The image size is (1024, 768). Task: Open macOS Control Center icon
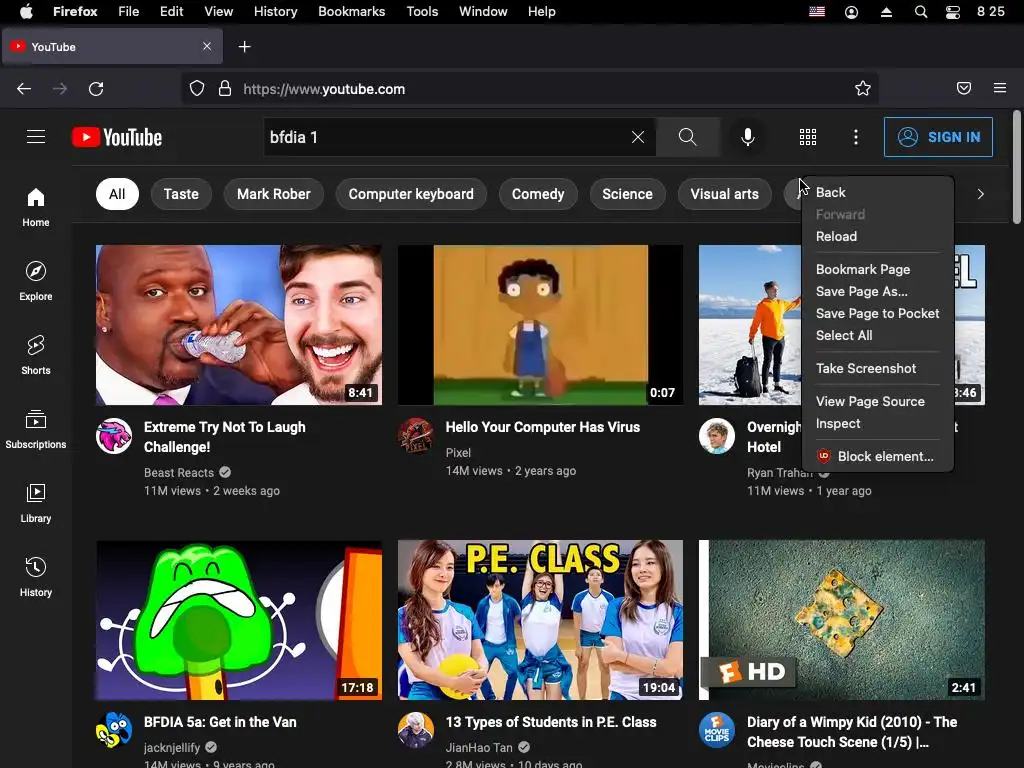coord(953,12)
